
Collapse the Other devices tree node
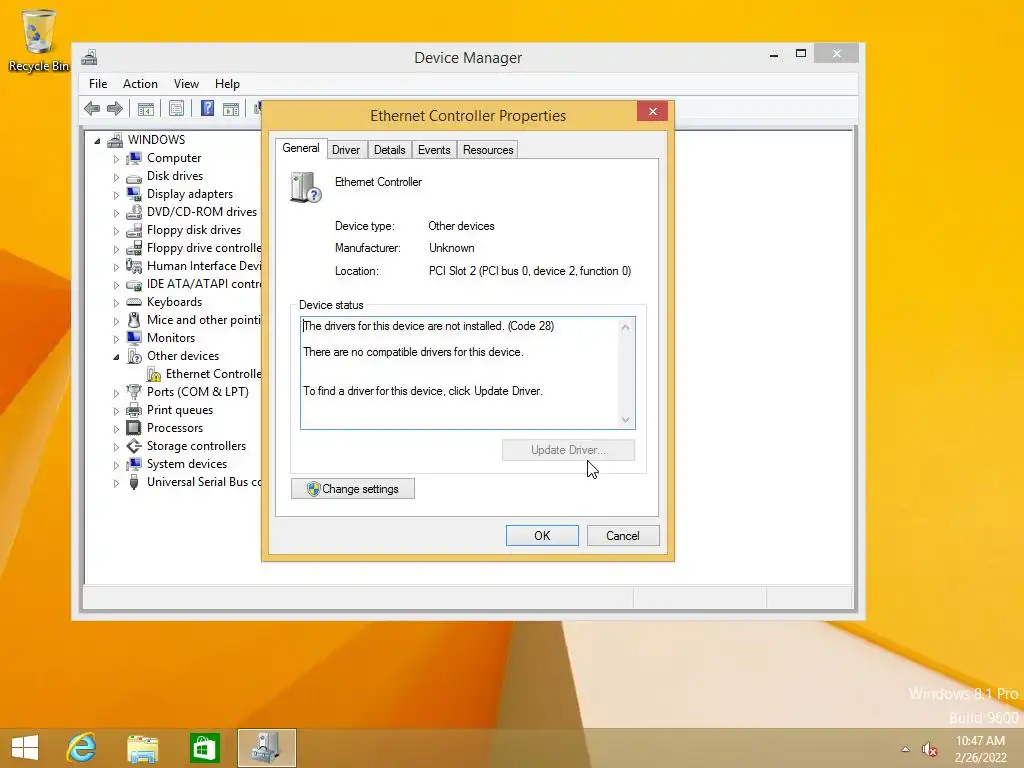click(116, 357)
